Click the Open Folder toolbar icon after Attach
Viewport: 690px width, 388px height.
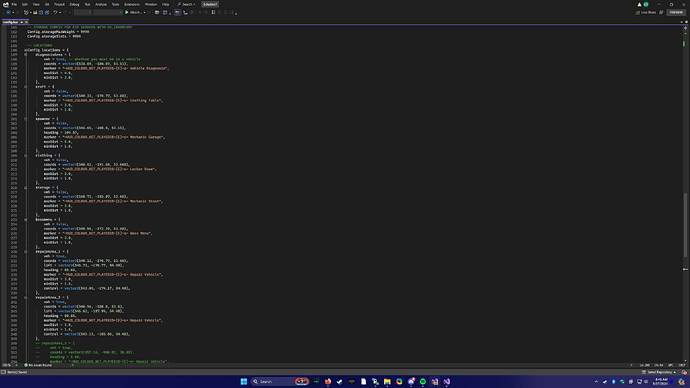click(x=157, y=12)
